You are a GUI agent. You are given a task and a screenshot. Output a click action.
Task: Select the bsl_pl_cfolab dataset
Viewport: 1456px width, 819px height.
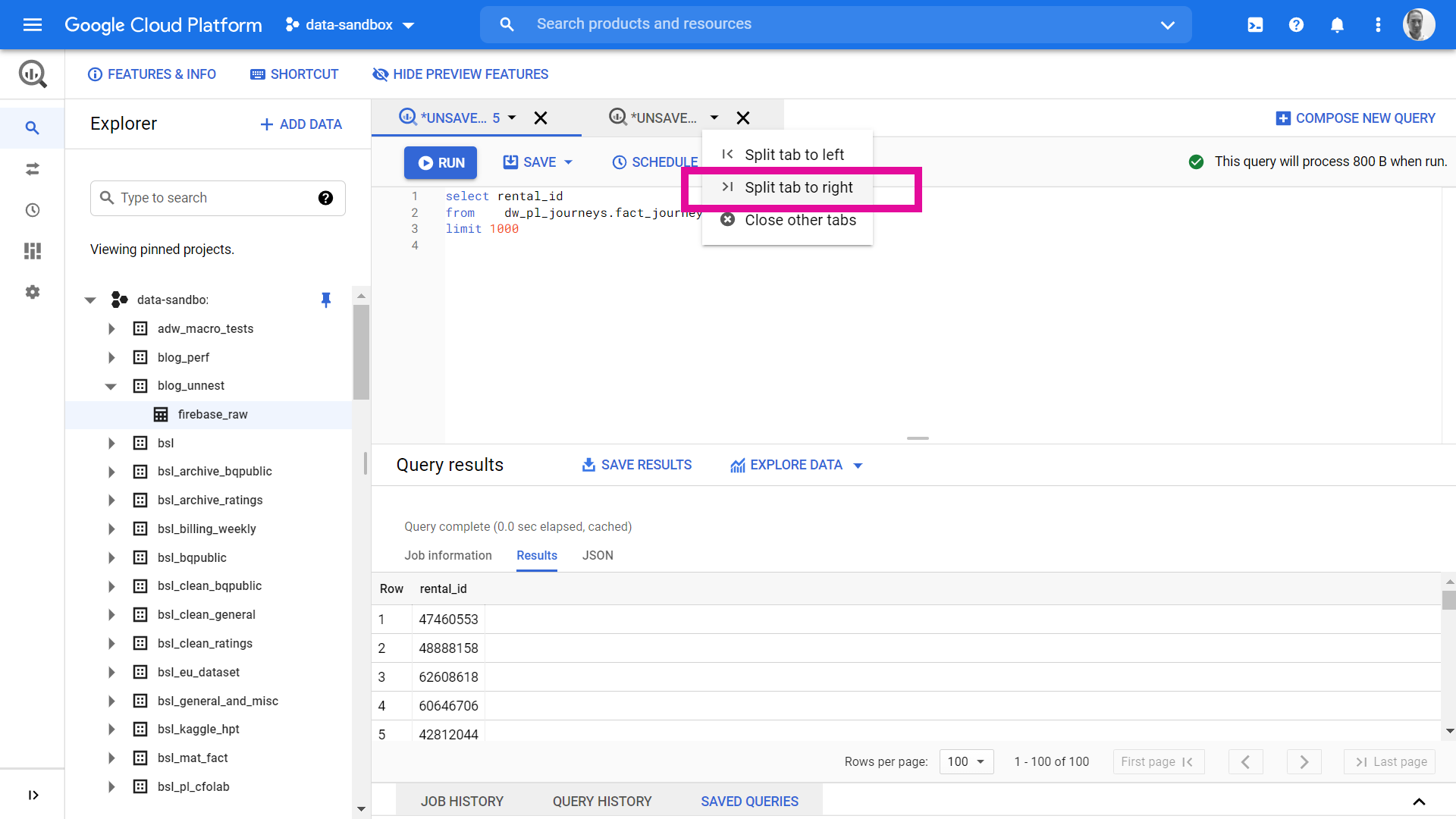click(193, 786)
